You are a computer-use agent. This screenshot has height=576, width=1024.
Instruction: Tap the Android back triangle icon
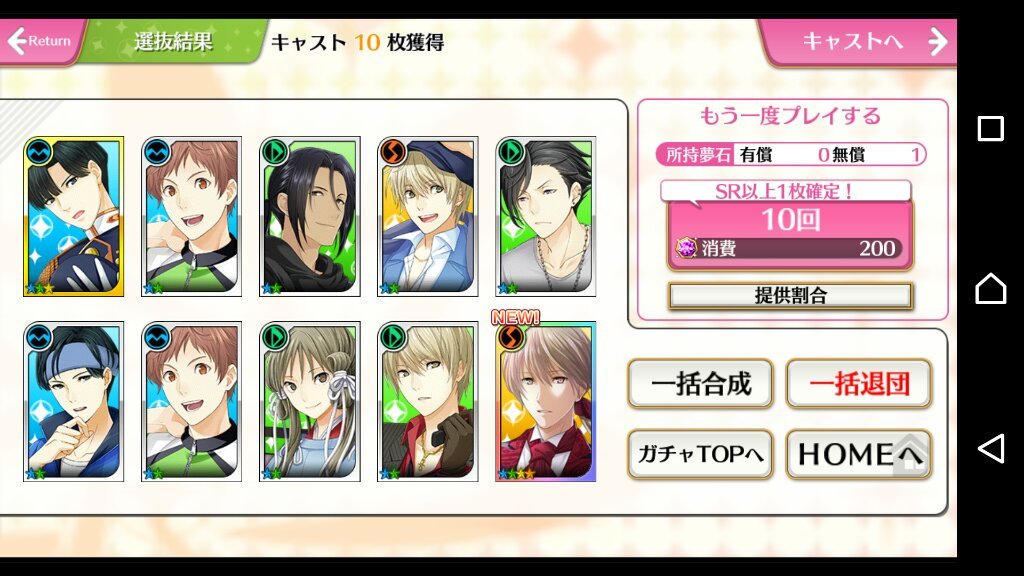990,449
